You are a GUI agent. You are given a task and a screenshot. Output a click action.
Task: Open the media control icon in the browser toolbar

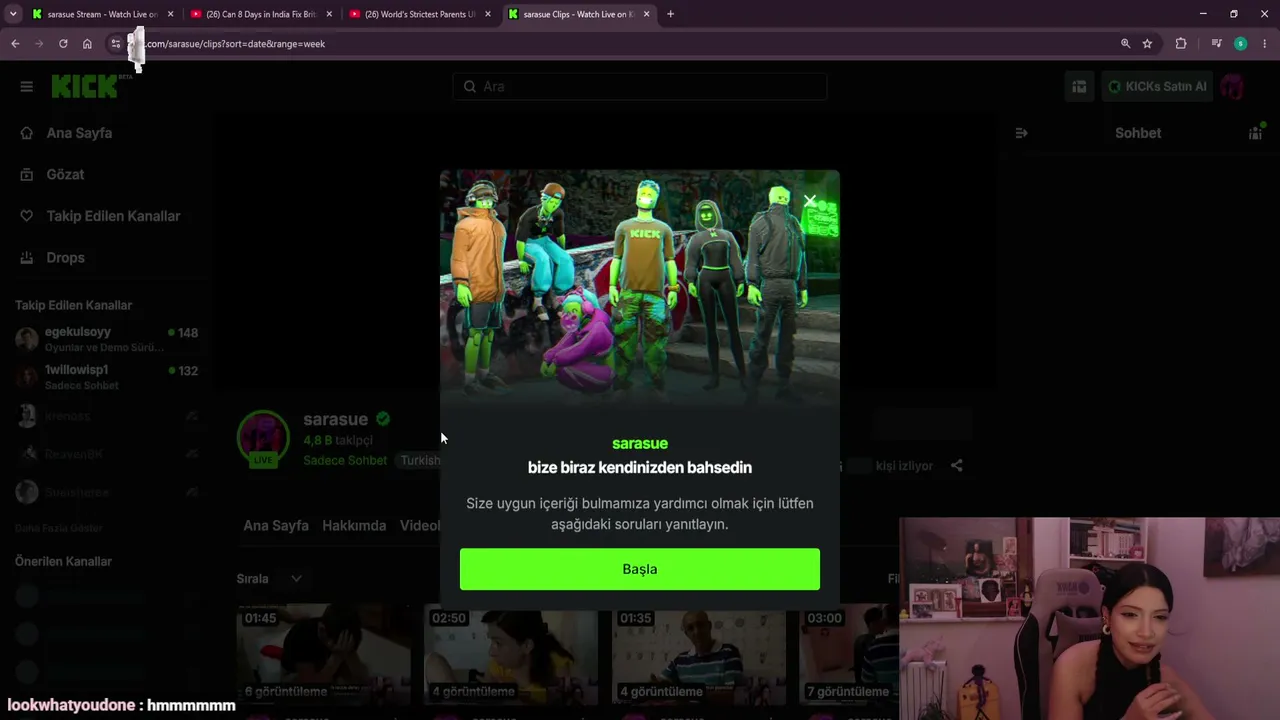(x=1216, y=44)
